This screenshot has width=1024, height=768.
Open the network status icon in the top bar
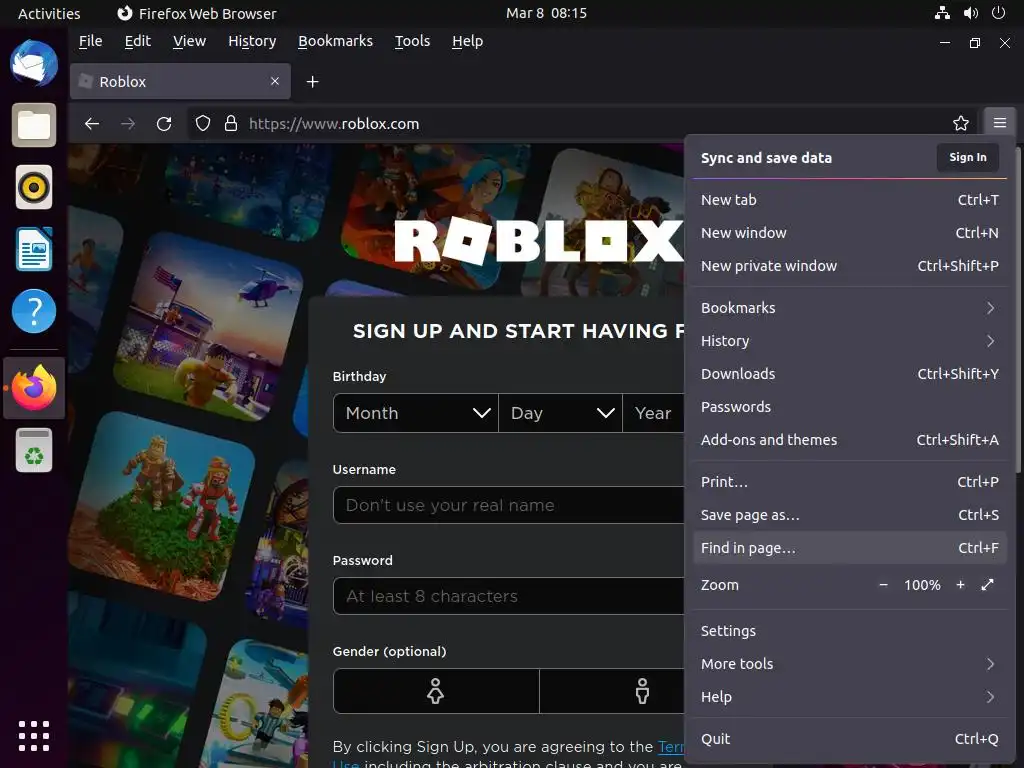point(942,13)
